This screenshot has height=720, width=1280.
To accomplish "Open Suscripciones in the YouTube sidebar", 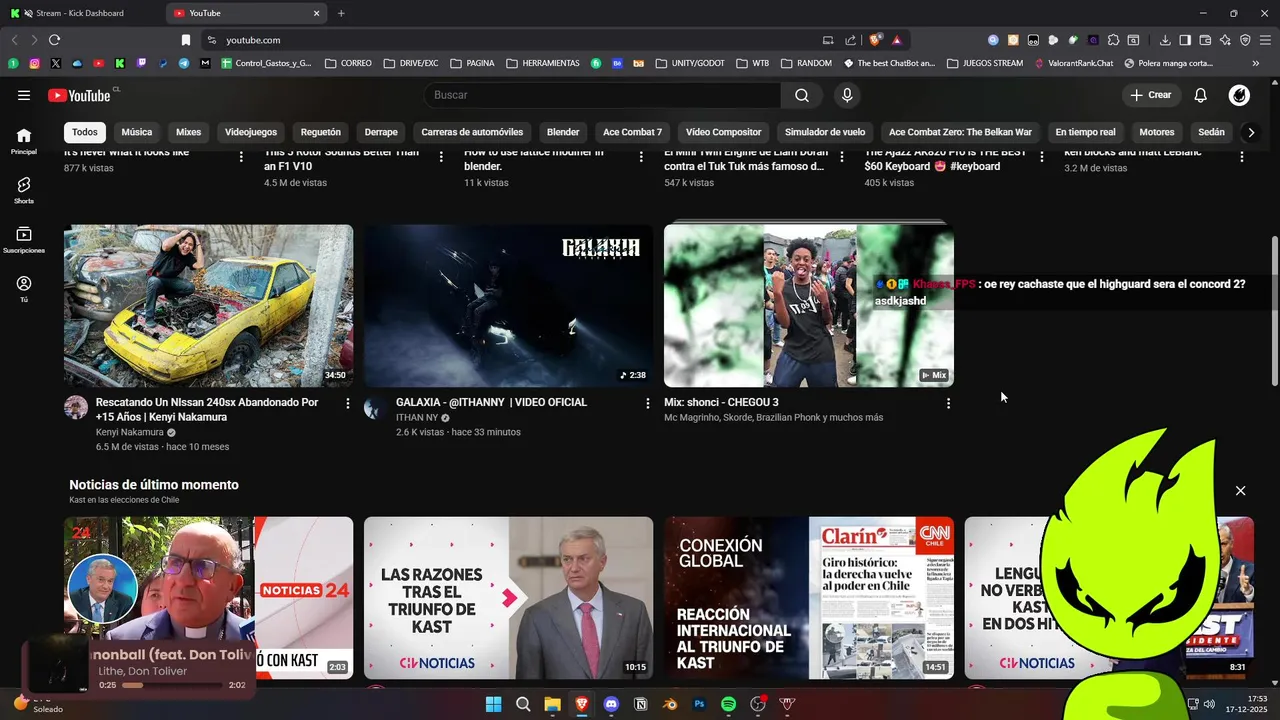I will pos(24,240).
